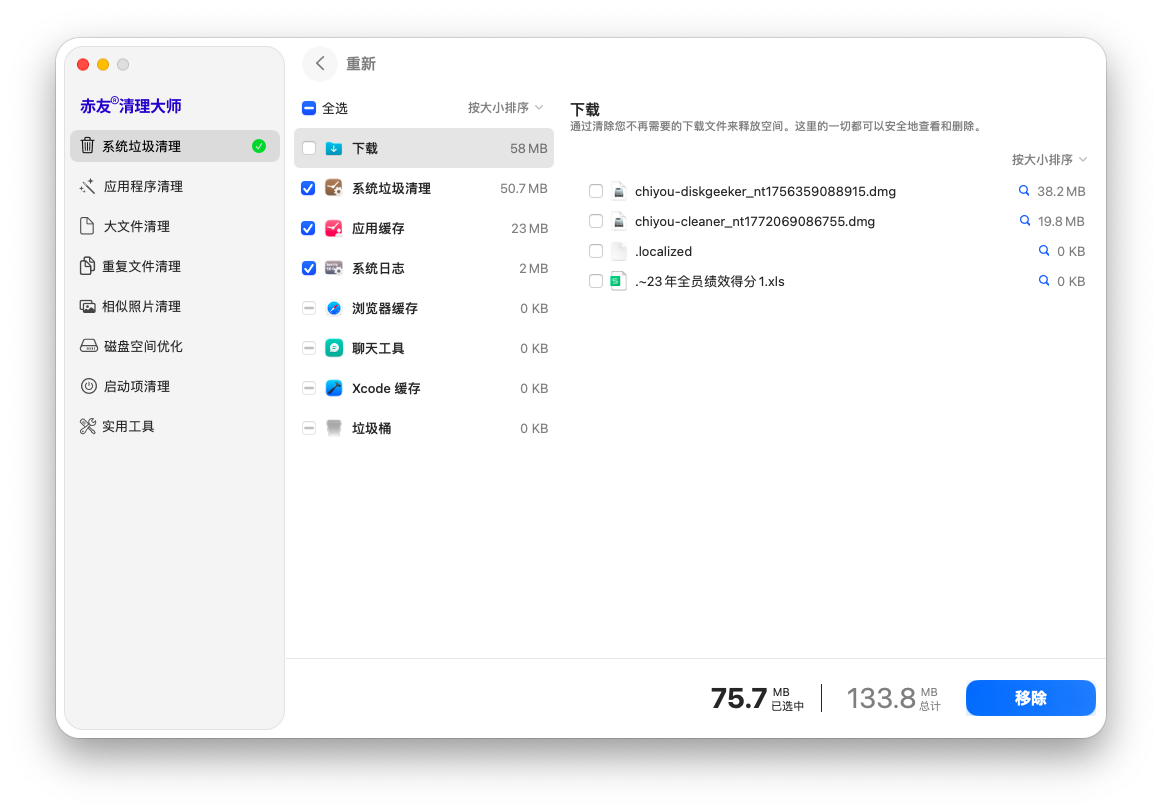Open the right panel 按大小排序 dropdown
This screenshot has height=812, width=1162.
click(1051, 158)
